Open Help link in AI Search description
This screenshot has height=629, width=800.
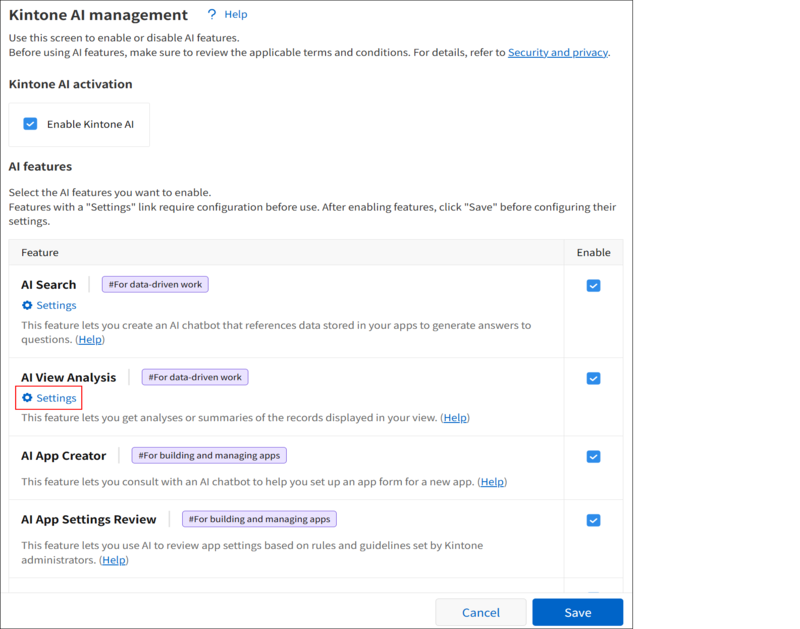pos(90,340)
